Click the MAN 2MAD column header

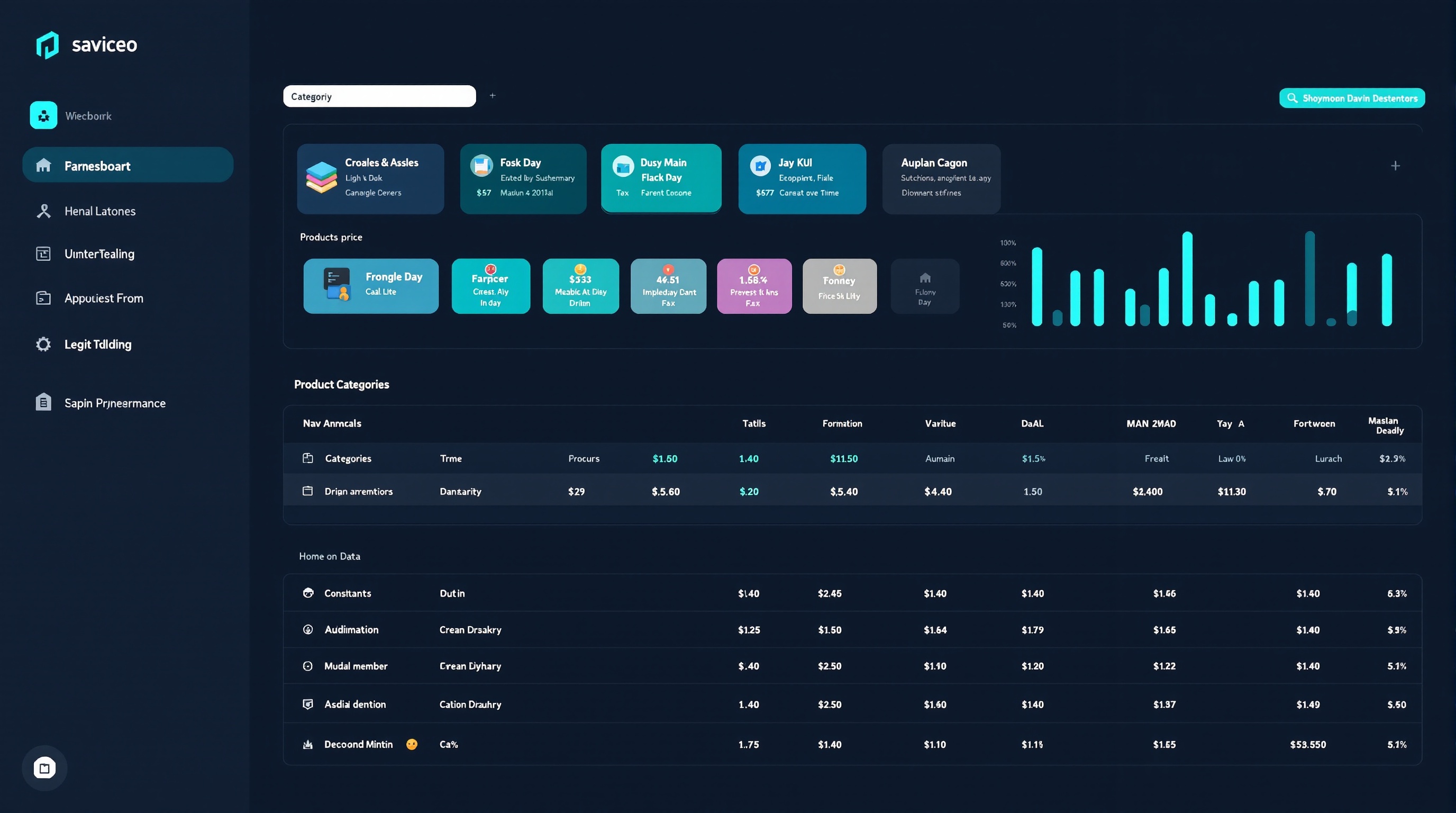1151,423
